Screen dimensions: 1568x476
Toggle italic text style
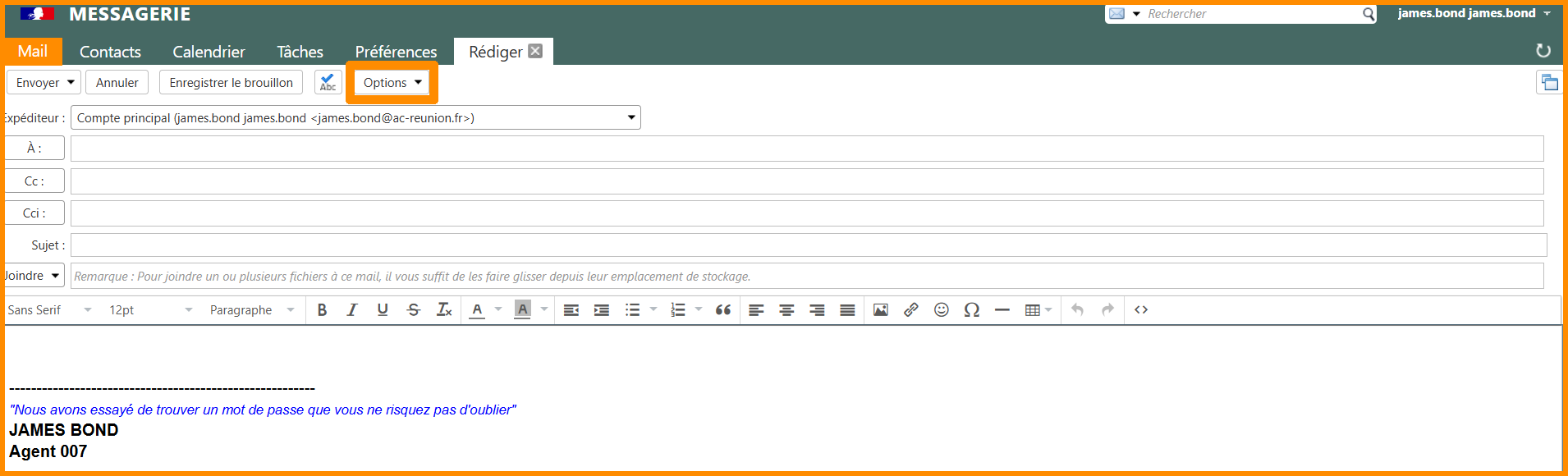pos(352,310)
